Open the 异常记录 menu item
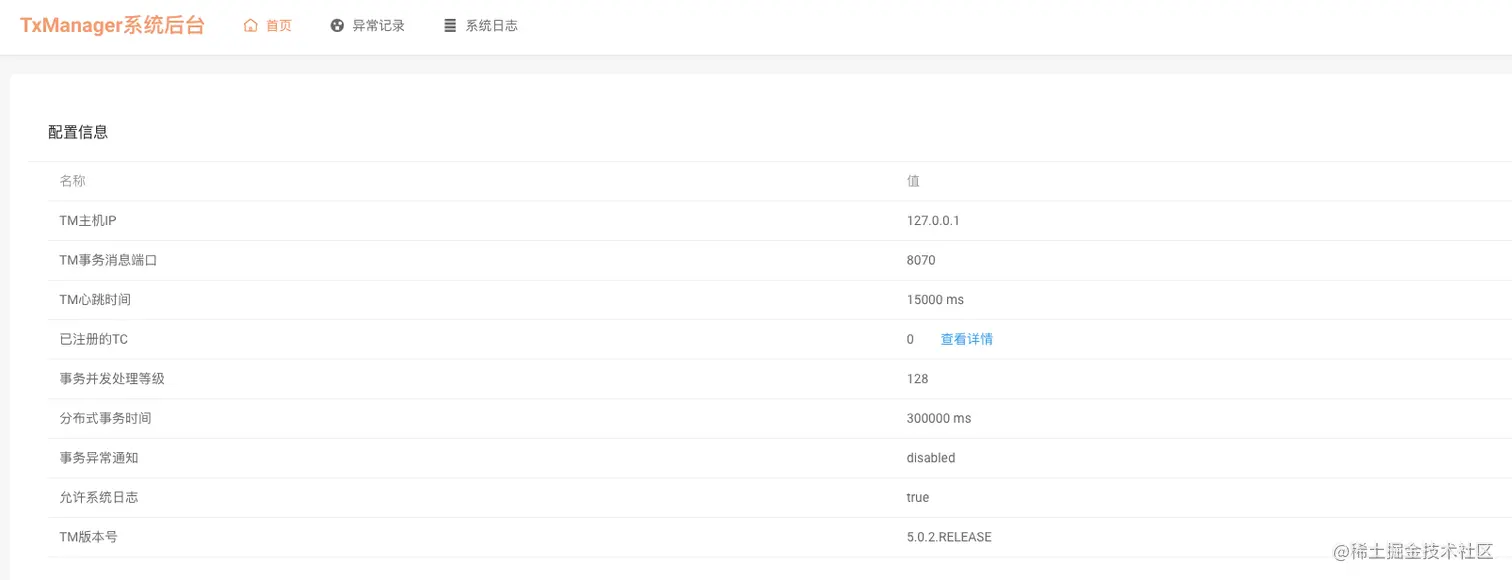Viewport: 1512px width, 580px height. tap(367, 26)
